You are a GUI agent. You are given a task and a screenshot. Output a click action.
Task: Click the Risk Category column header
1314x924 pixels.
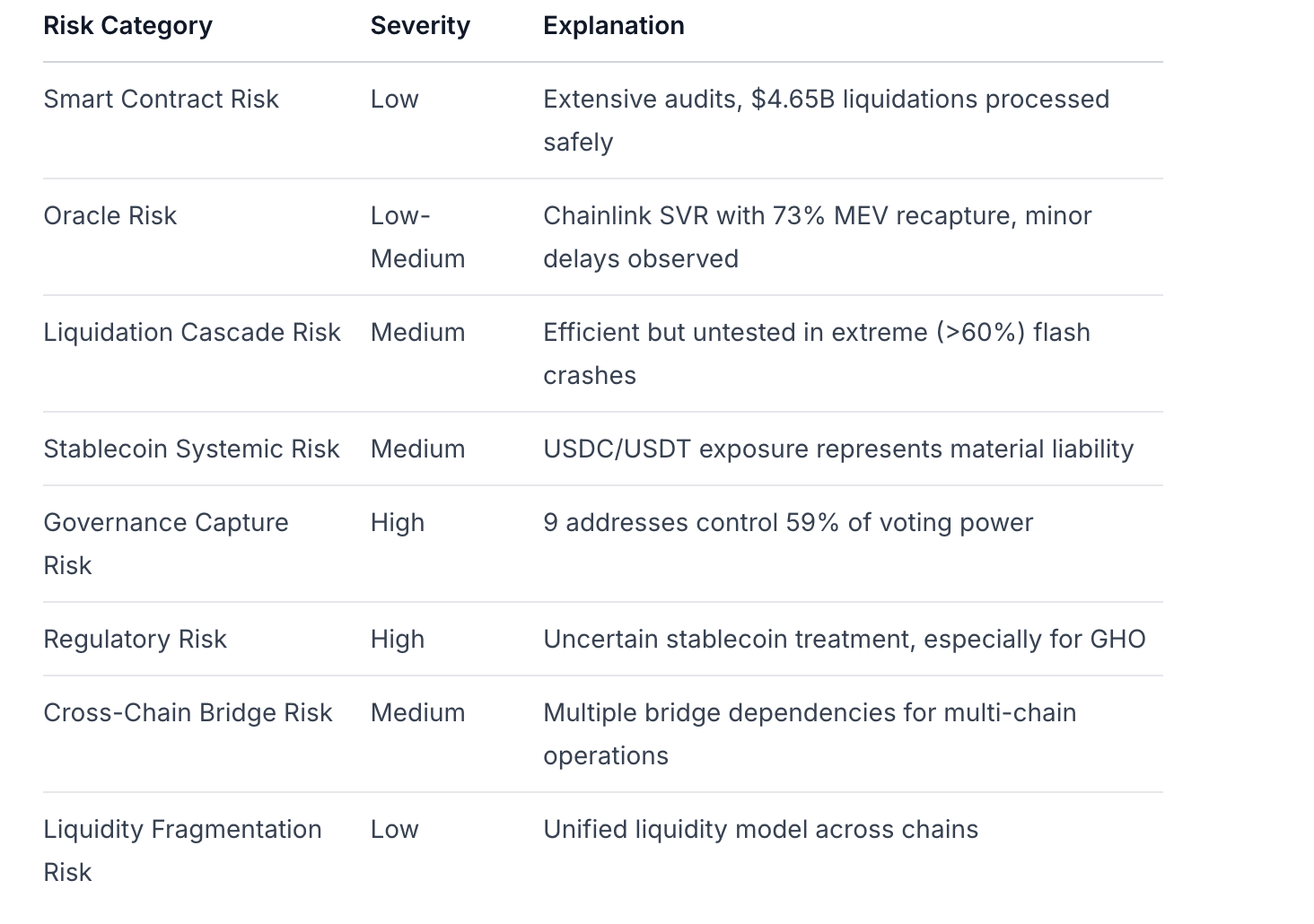tap(127, 26)
